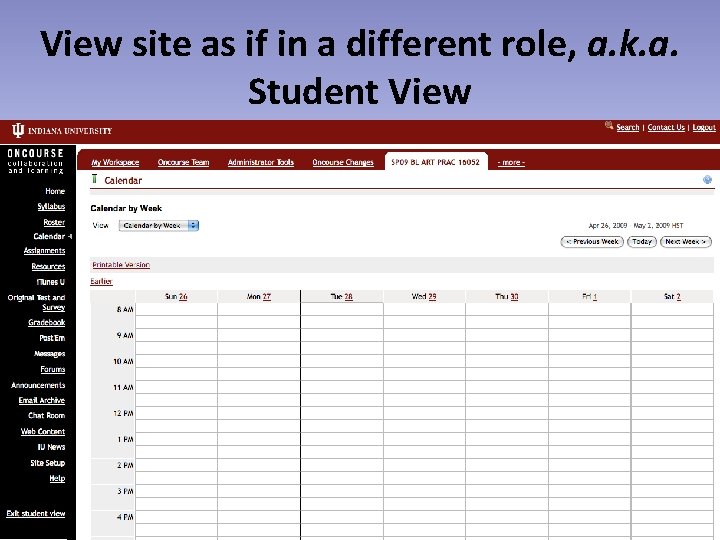
Task: Select the Administrator Tools tab
Action: pos(261,163)
